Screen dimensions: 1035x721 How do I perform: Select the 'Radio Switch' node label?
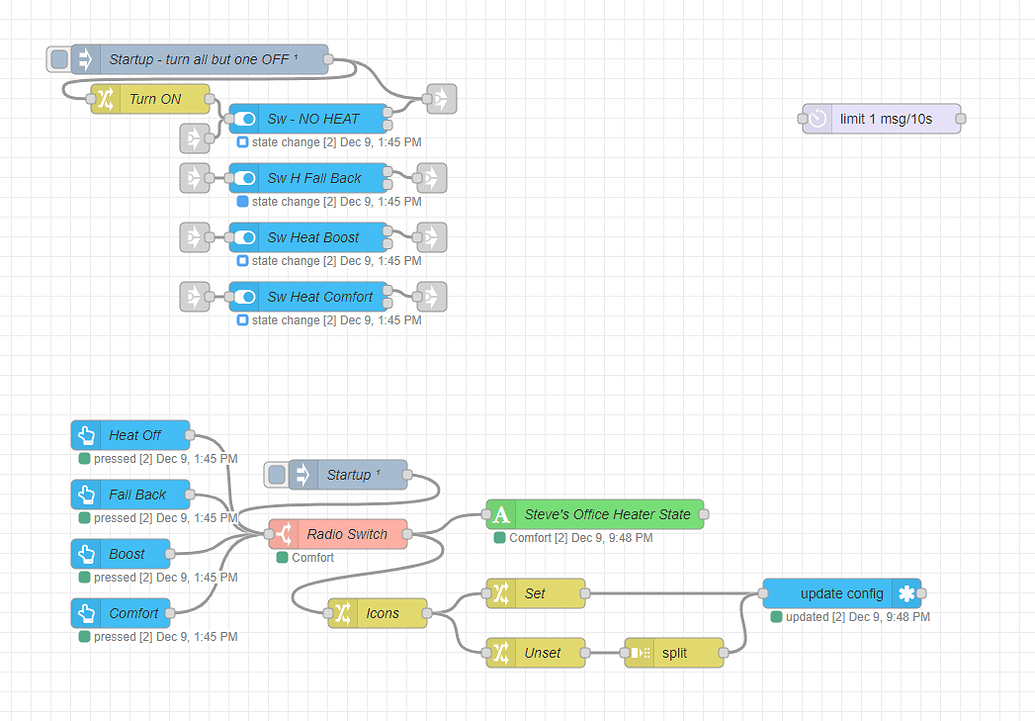(347, 534)
